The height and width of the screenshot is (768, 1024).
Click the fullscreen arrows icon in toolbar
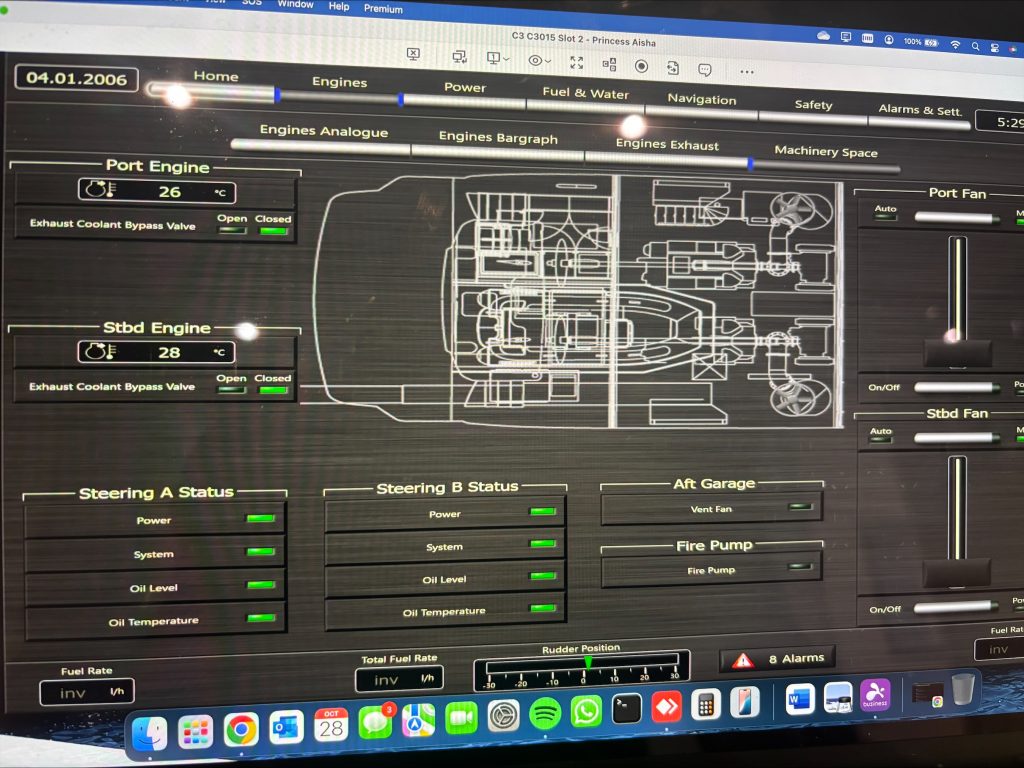(577, 62)
